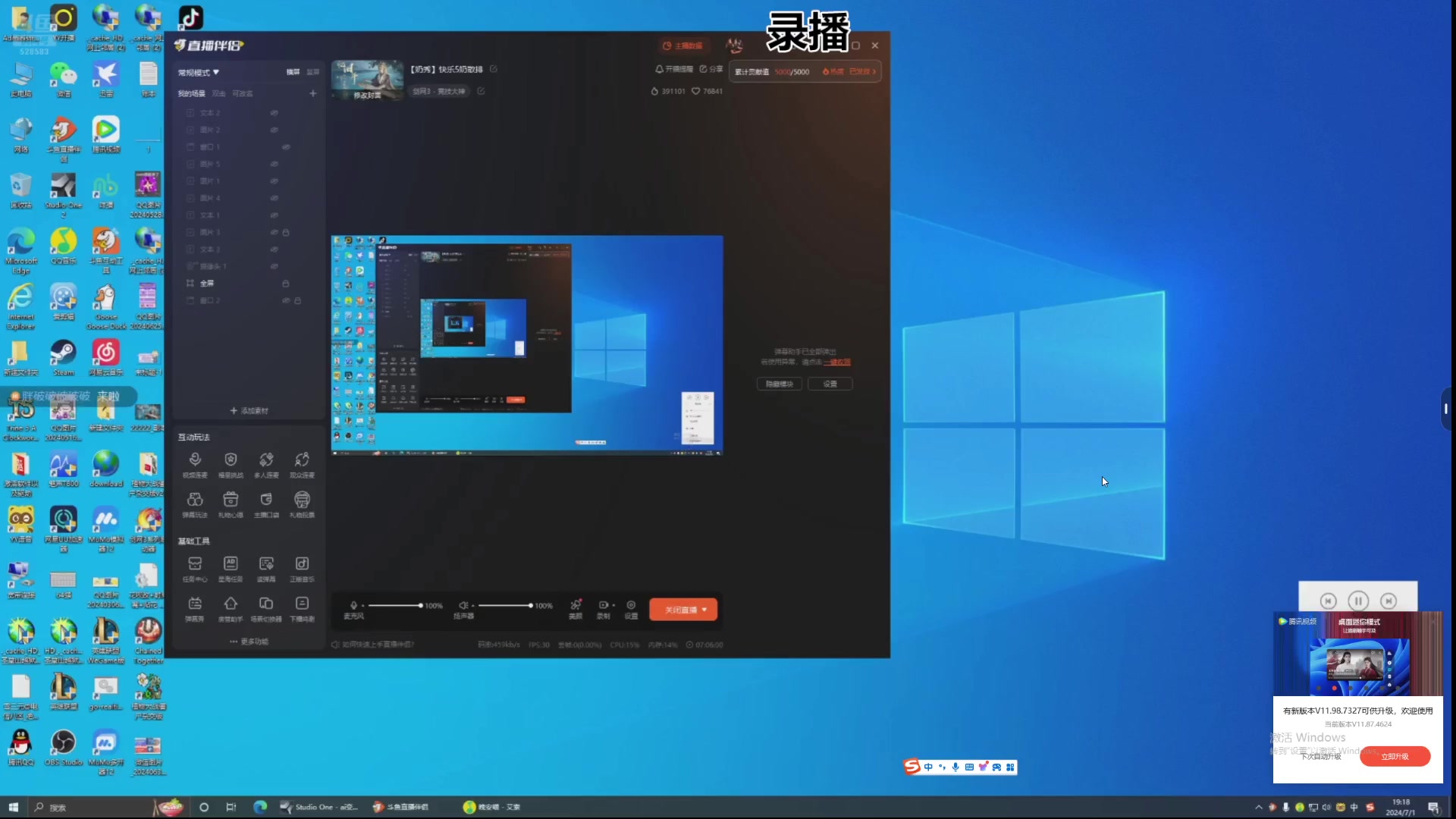Image resolution: width=1456 pixels, height=819 pixels.
Task: Toggle lock on 图片 3 source
Action: (x=286, y=232)
